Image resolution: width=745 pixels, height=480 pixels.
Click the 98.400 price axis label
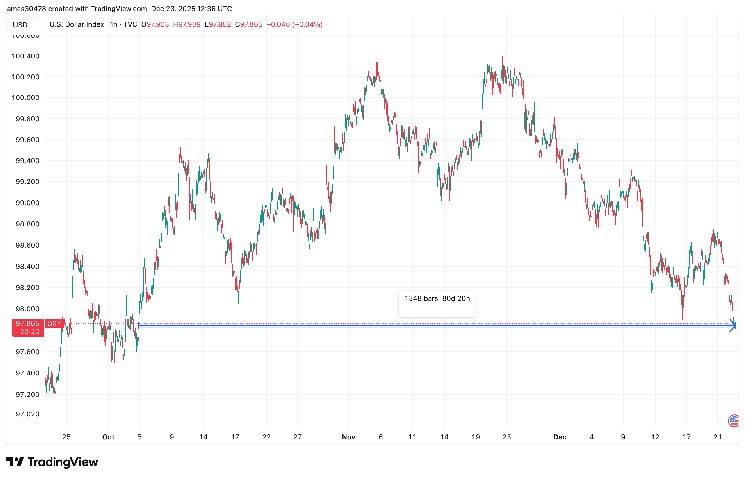pos(27,266)
